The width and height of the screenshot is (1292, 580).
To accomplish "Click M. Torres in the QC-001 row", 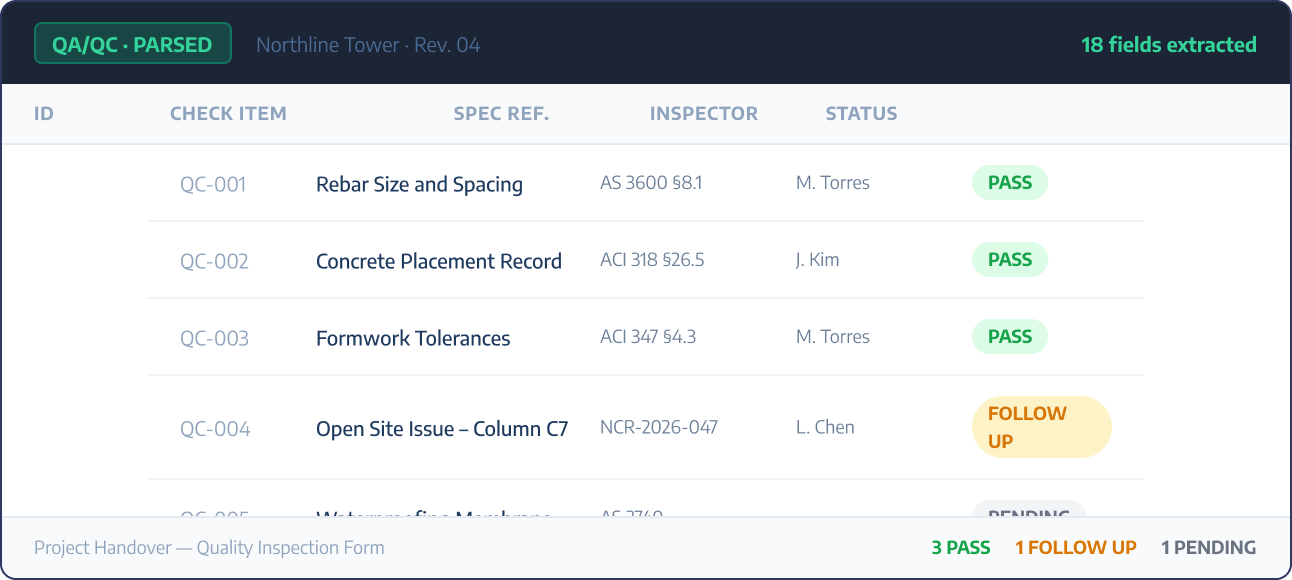I will pyautogui.click(x=833, y=183).
